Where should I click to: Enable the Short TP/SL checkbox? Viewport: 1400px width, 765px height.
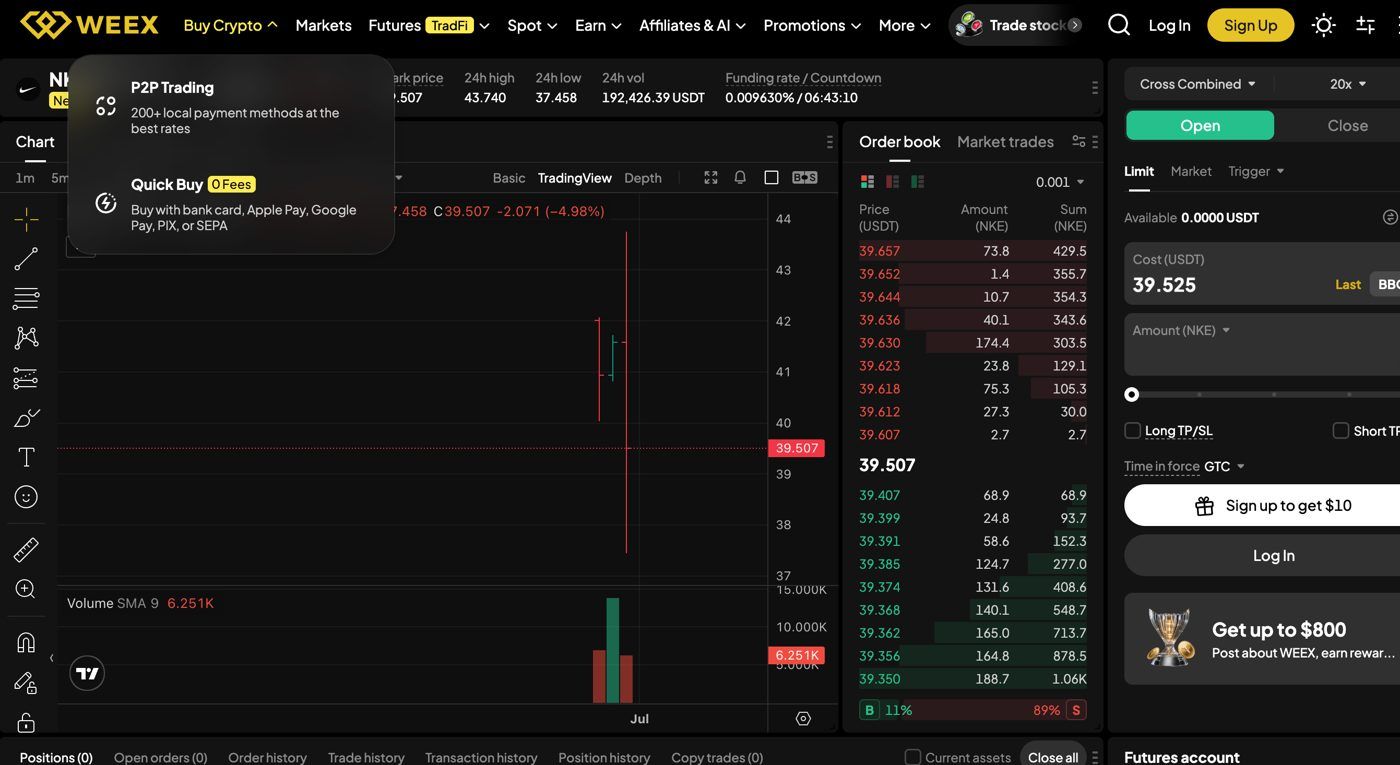[x=1341, y=431]
